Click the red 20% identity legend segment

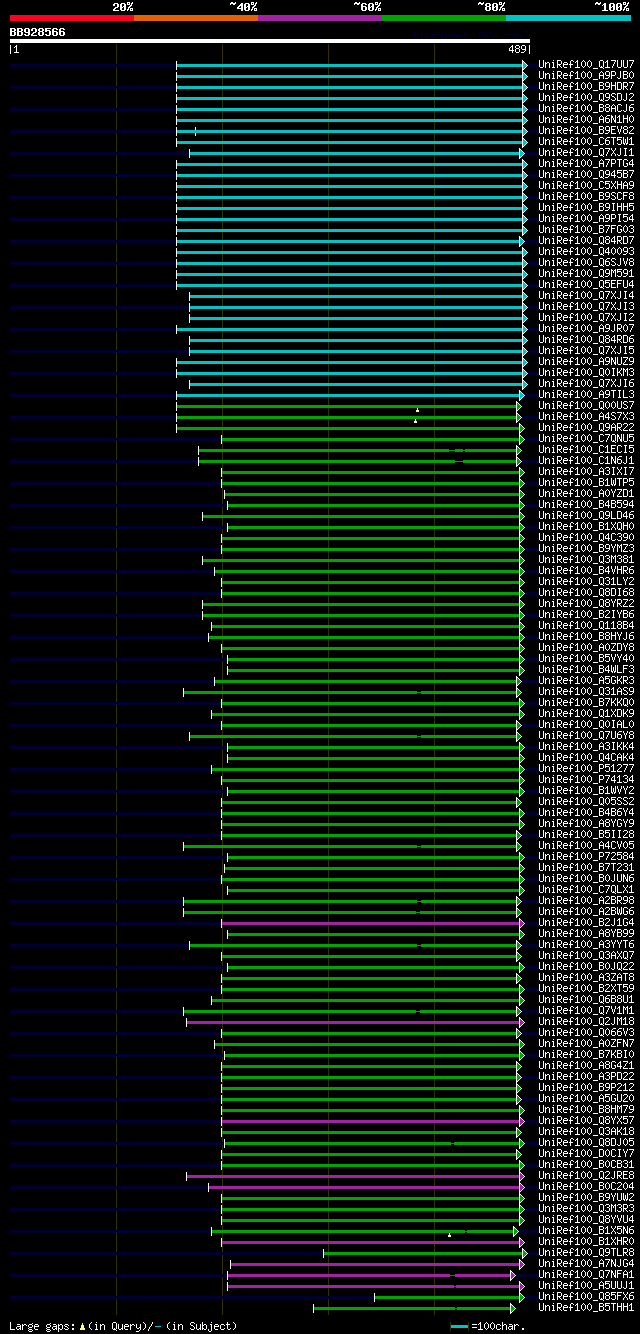(x=72, y=18)
